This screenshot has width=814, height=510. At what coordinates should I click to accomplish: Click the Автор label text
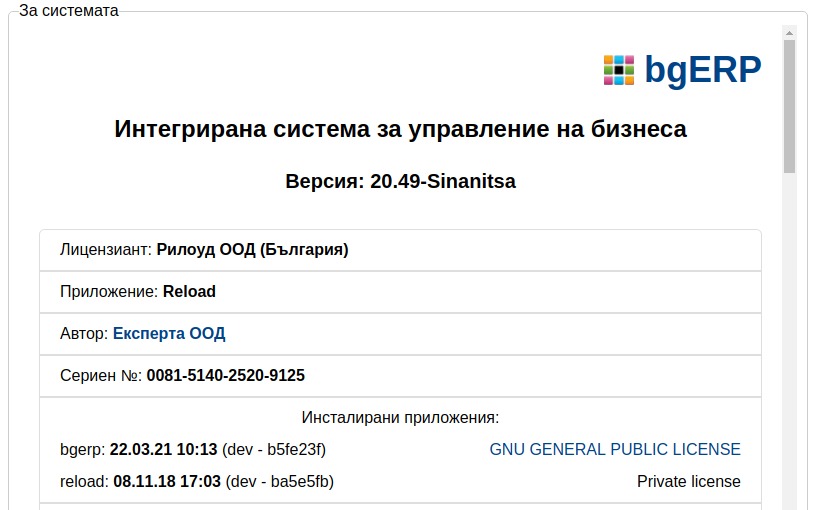coord(84,333)
